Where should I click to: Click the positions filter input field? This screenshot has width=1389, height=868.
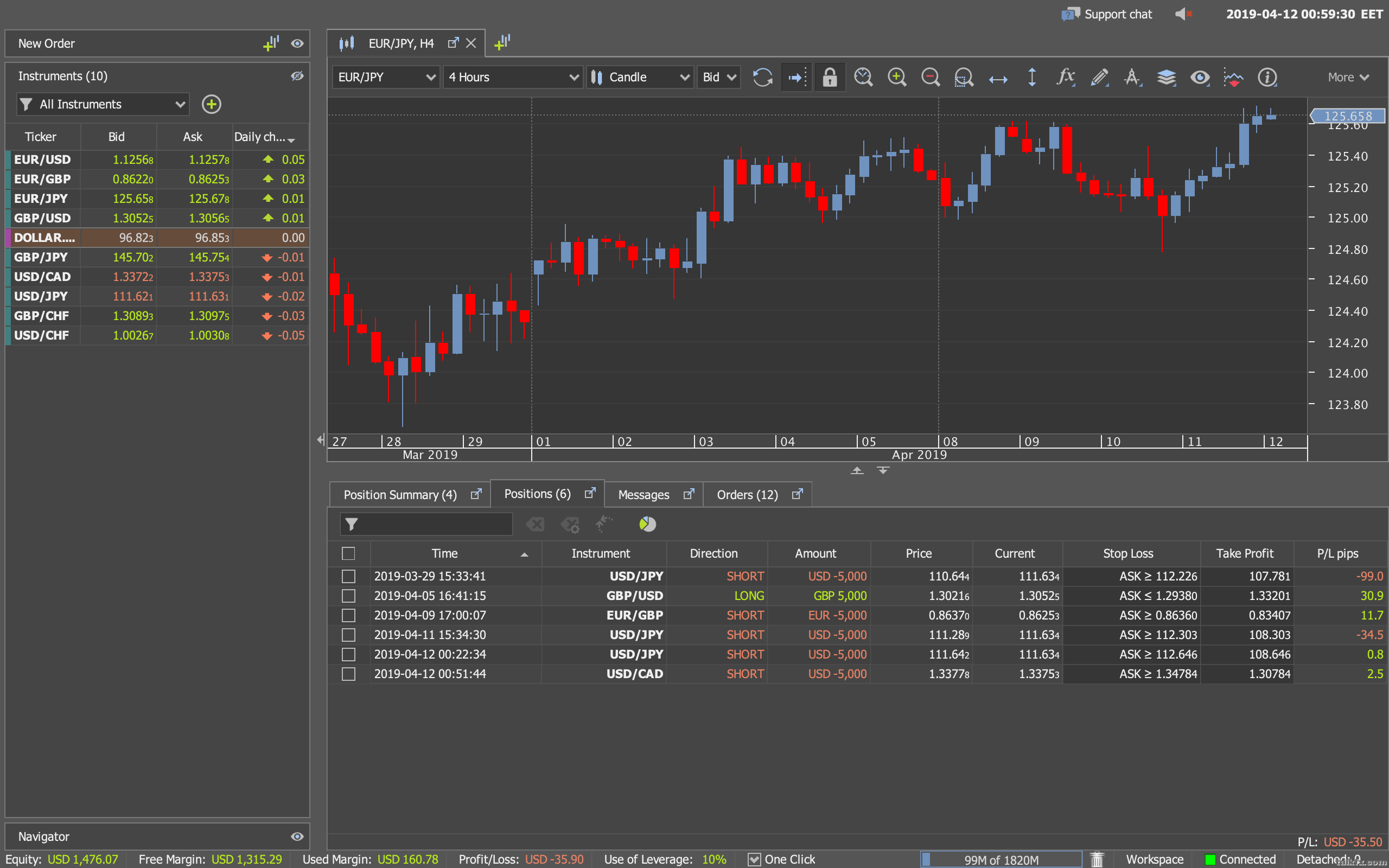(426, 524)
